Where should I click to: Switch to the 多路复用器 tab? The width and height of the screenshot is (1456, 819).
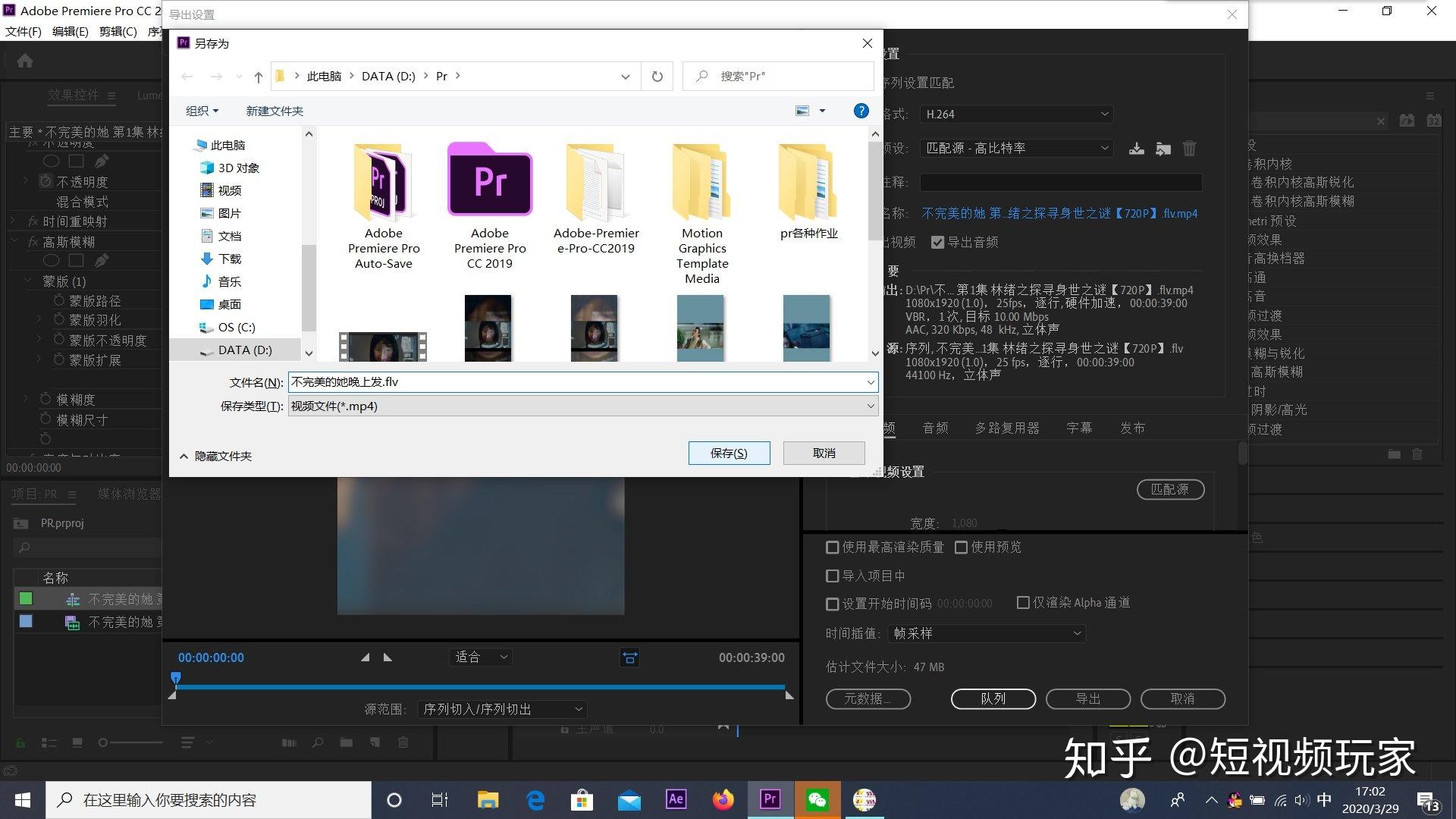[1007, 428]
